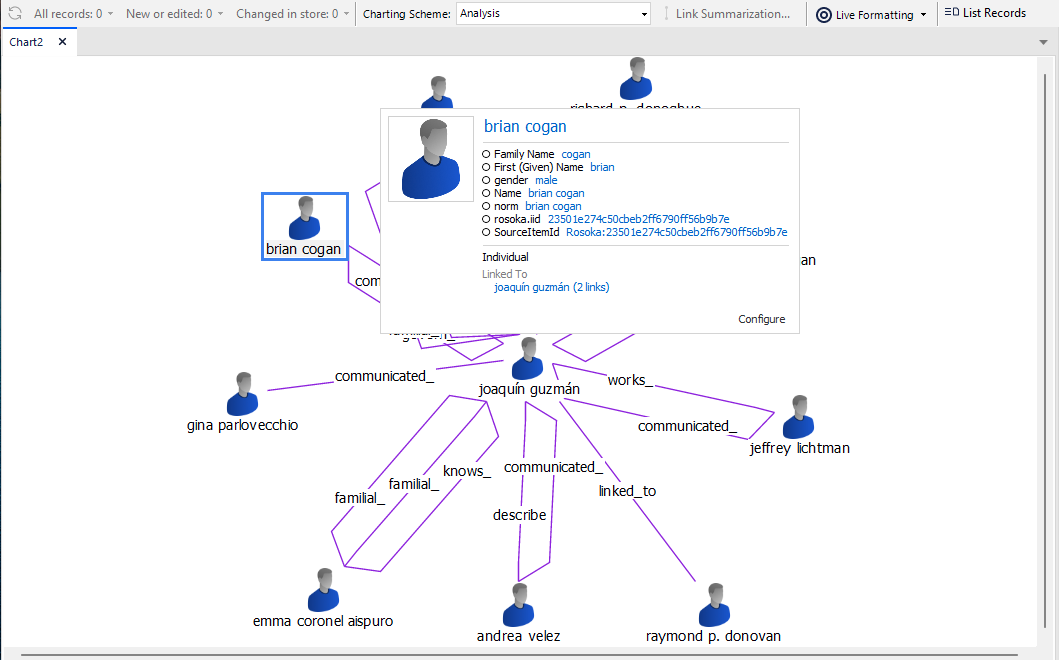This screenshot has height=660, width=1059.
Task: Open joaquín guzmán (2 links) link
Action: (552, 287)
